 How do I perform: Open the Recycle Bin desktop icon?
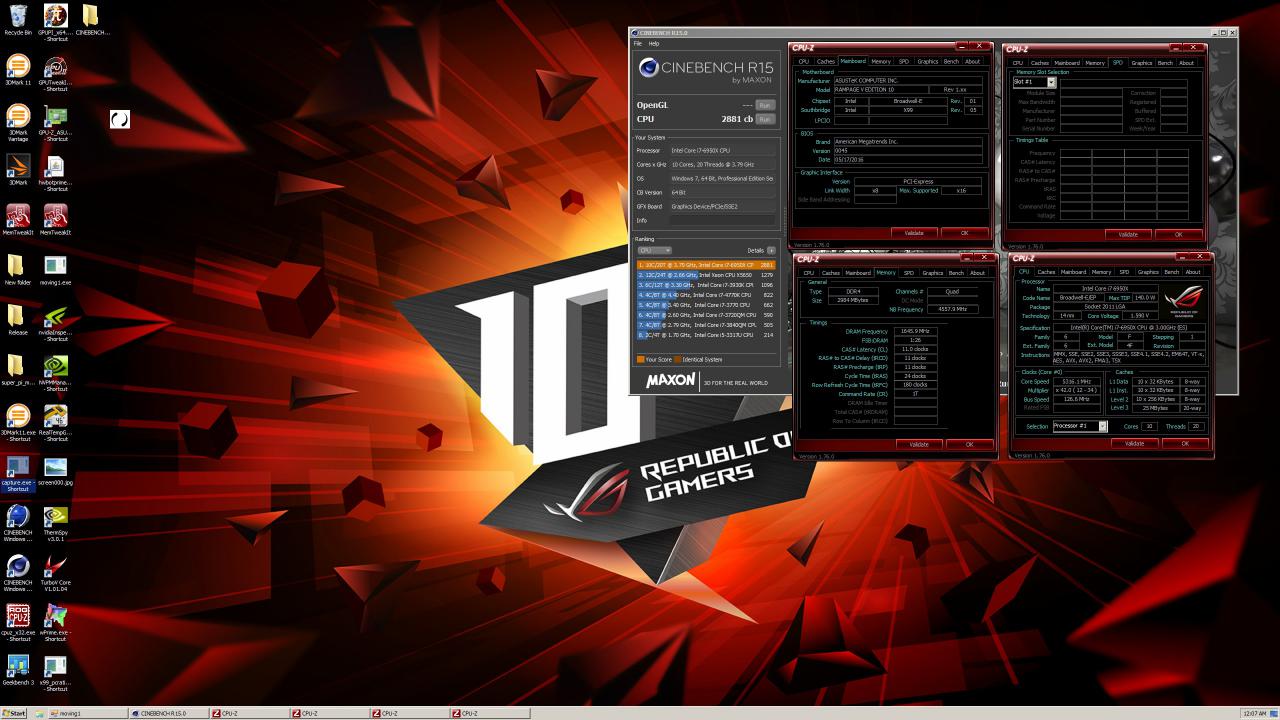click(x=17, y=20)
